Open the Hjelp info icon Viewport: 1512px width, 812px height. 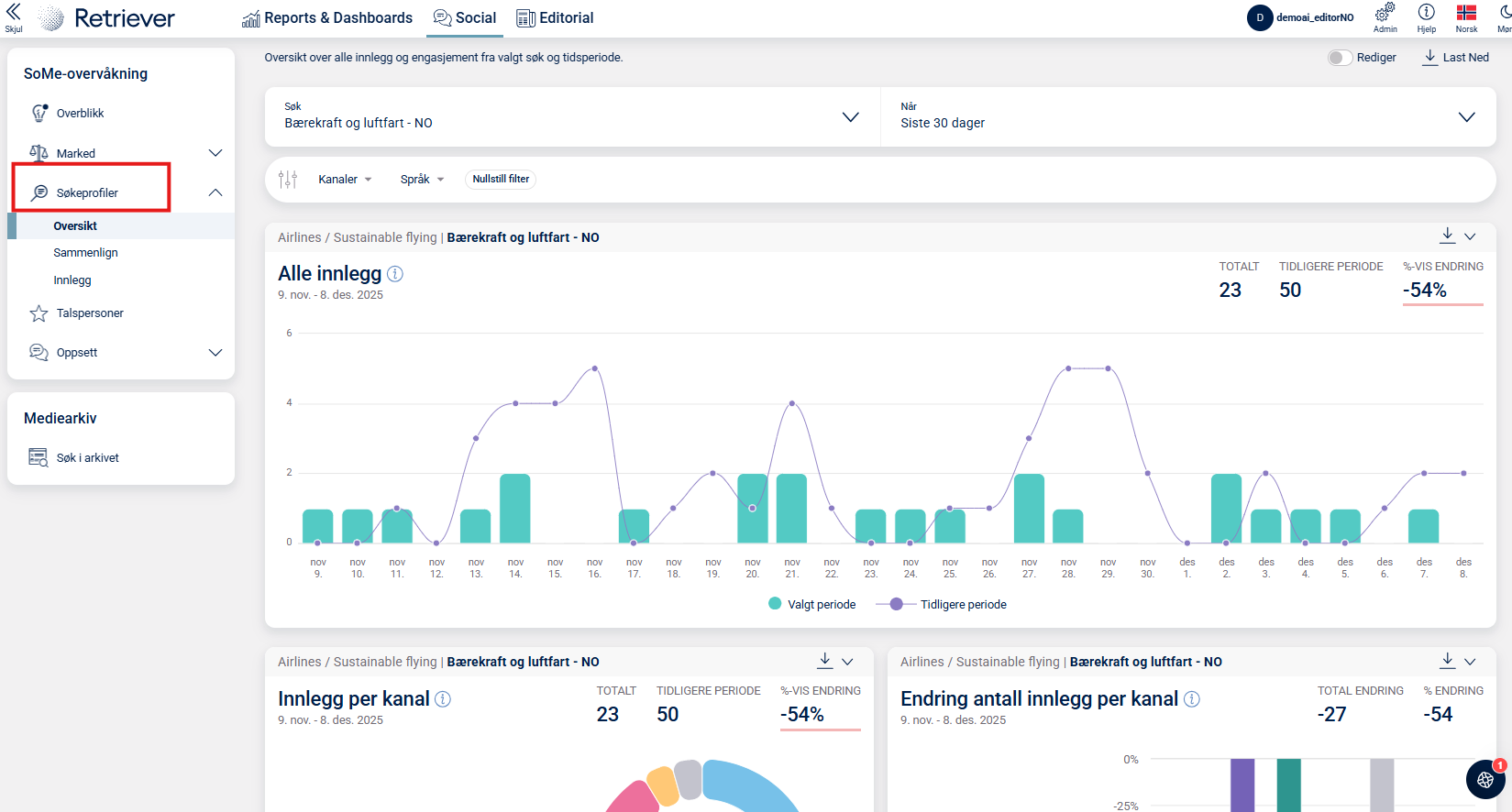(x=1426, y=13)
